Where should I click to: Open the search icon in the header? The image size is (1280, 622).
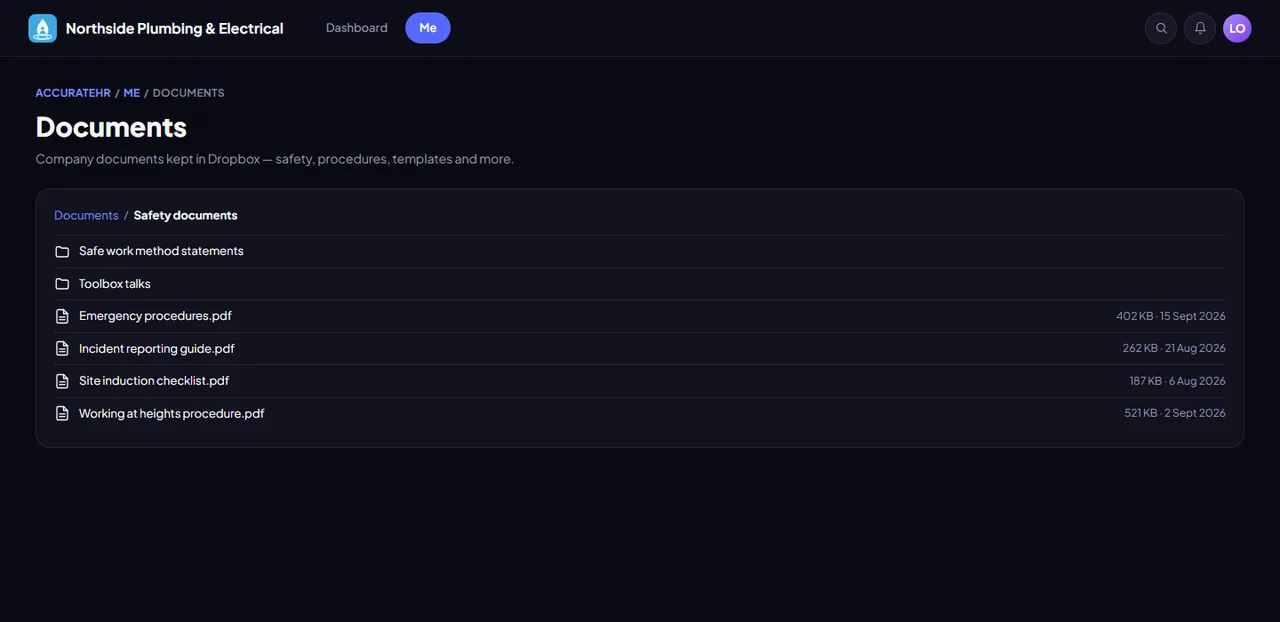coord(1161,28)
